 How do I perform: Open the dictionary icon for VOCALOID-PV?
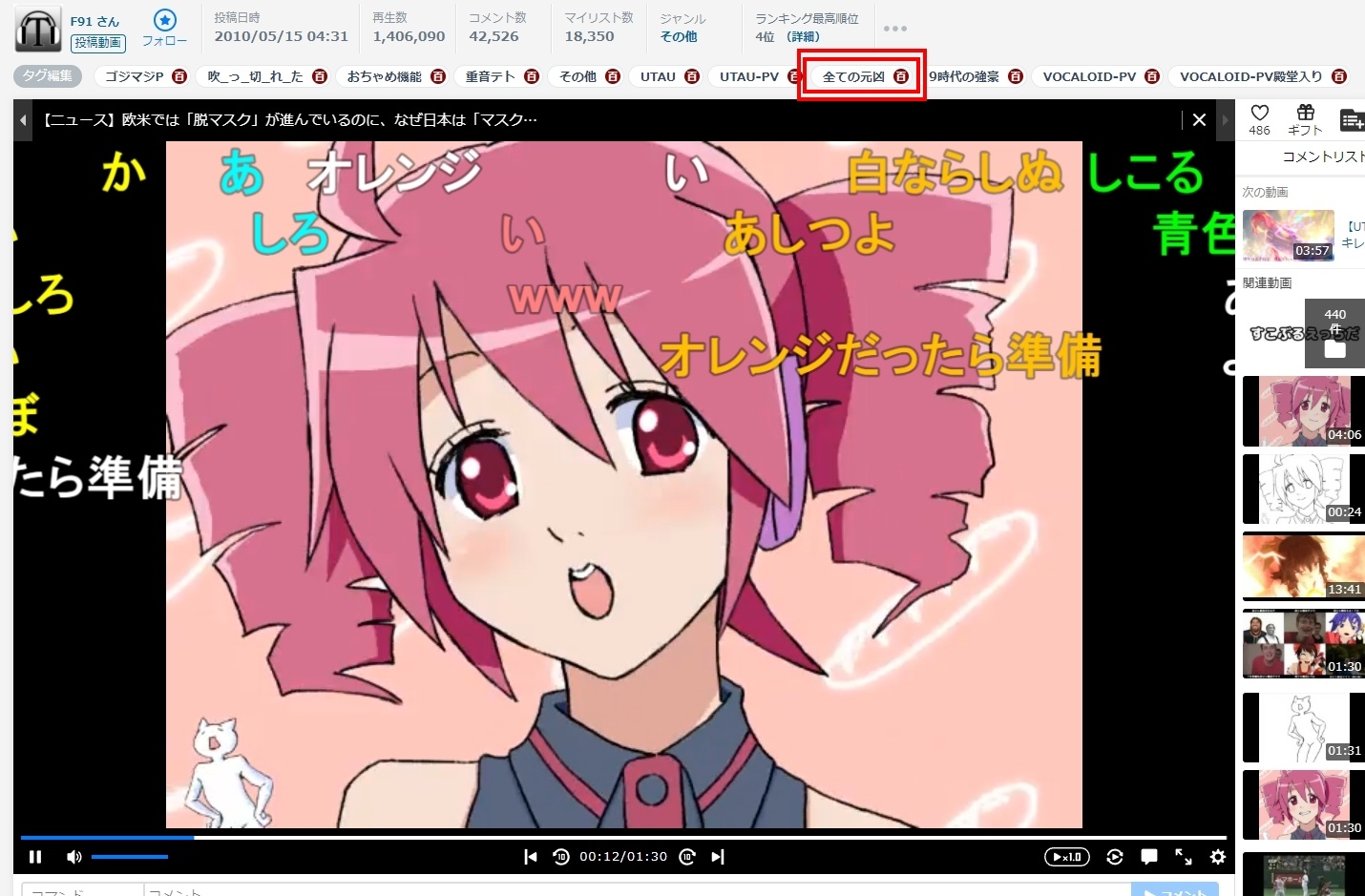pyautogui.click(x=1152, y=76)
